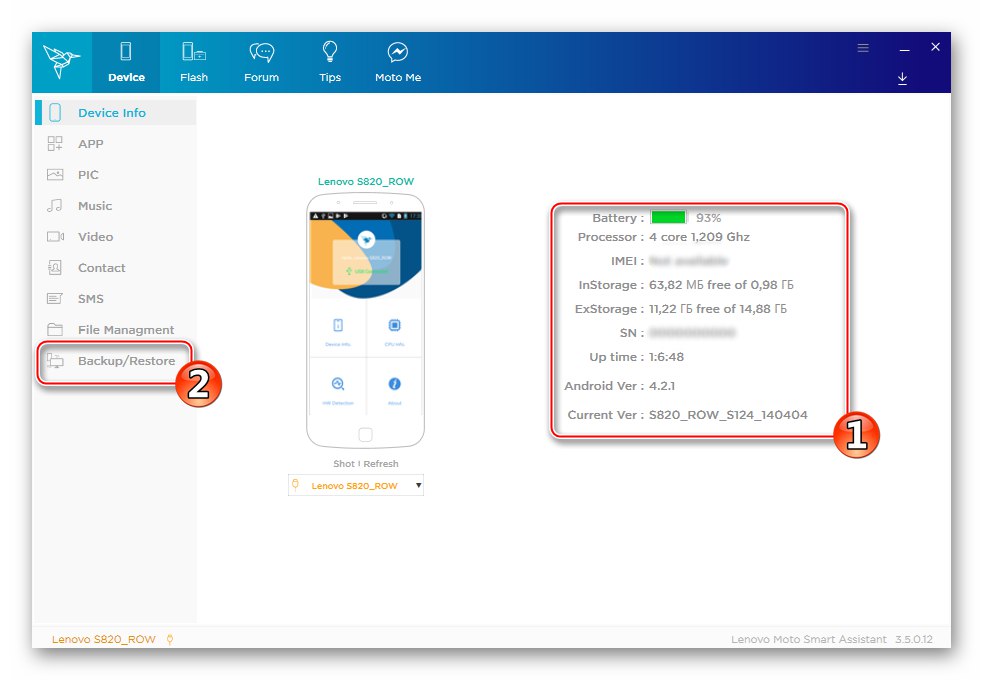Click the Lenovo S820_ROW phone preview

tap(365, 320)
